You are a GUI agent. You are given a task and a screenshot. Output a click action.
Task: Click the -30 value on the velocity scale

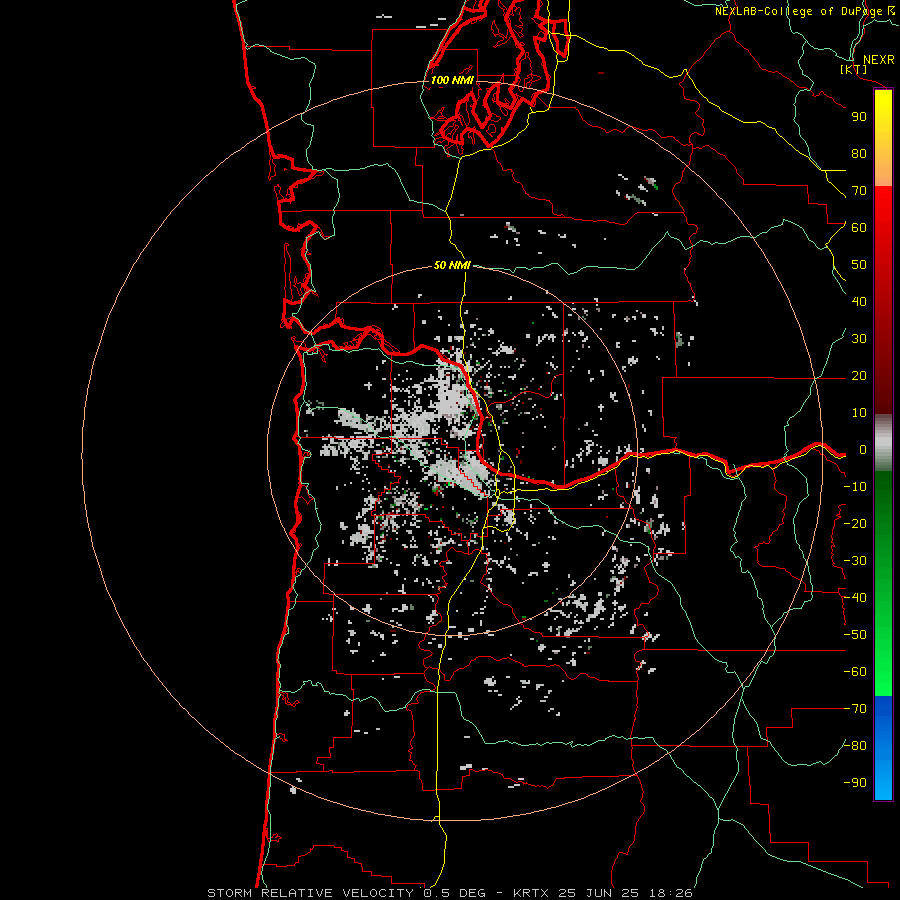(x=855, y=561)
